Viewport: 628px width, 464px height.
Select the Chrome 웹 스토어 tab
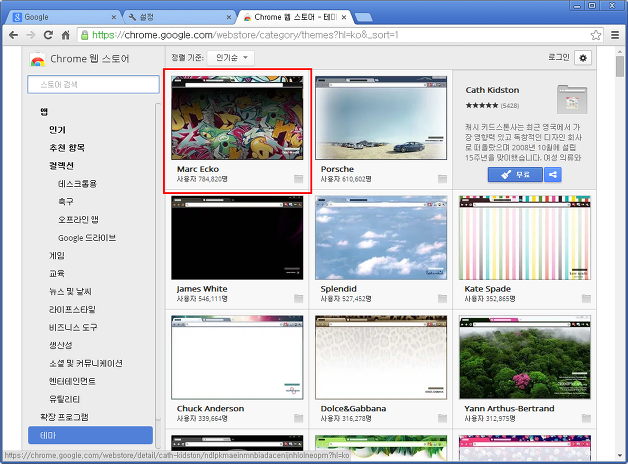294,17
